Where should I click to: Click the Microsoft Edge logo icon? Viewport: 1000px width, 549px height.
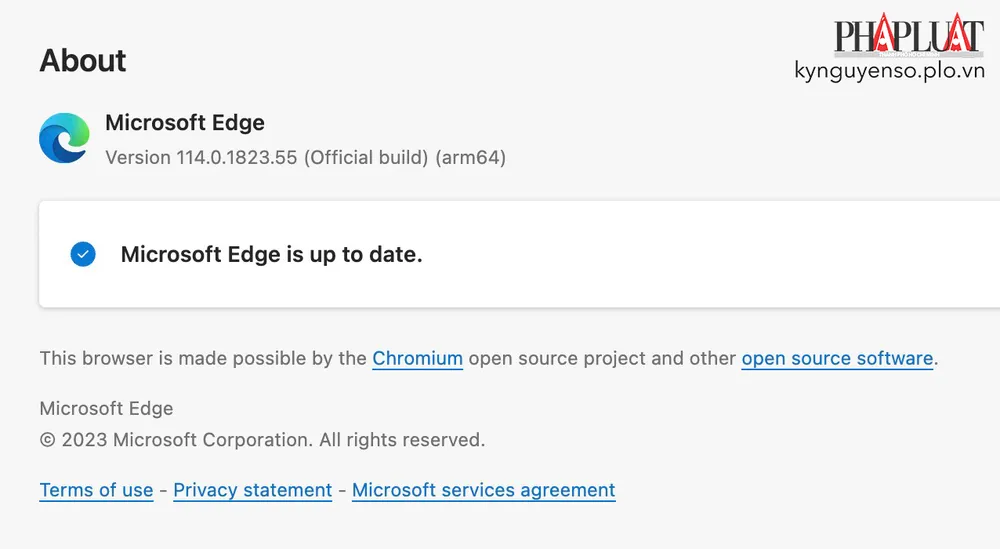64,138
